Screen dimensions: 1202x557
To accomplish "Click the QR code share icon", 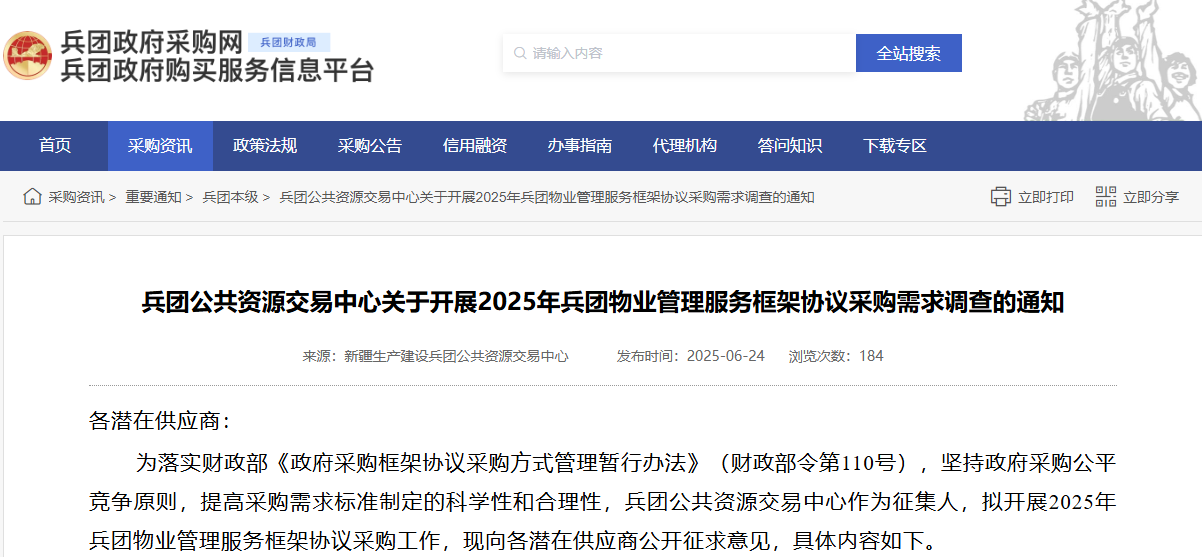I will (1105, 197).
